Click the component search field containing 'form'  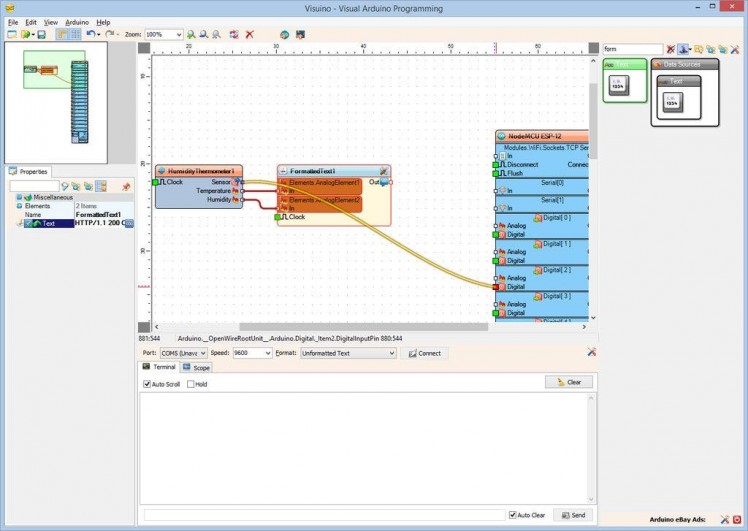point(631,48)
